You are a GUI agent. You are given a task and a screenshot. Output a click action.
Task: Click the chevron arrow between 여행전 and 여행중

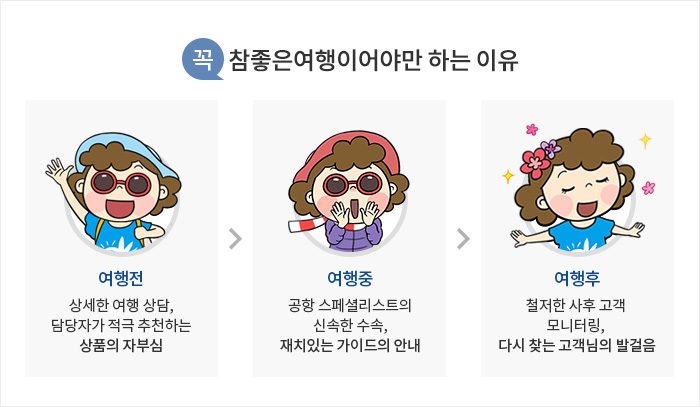(x=235, y=239)
